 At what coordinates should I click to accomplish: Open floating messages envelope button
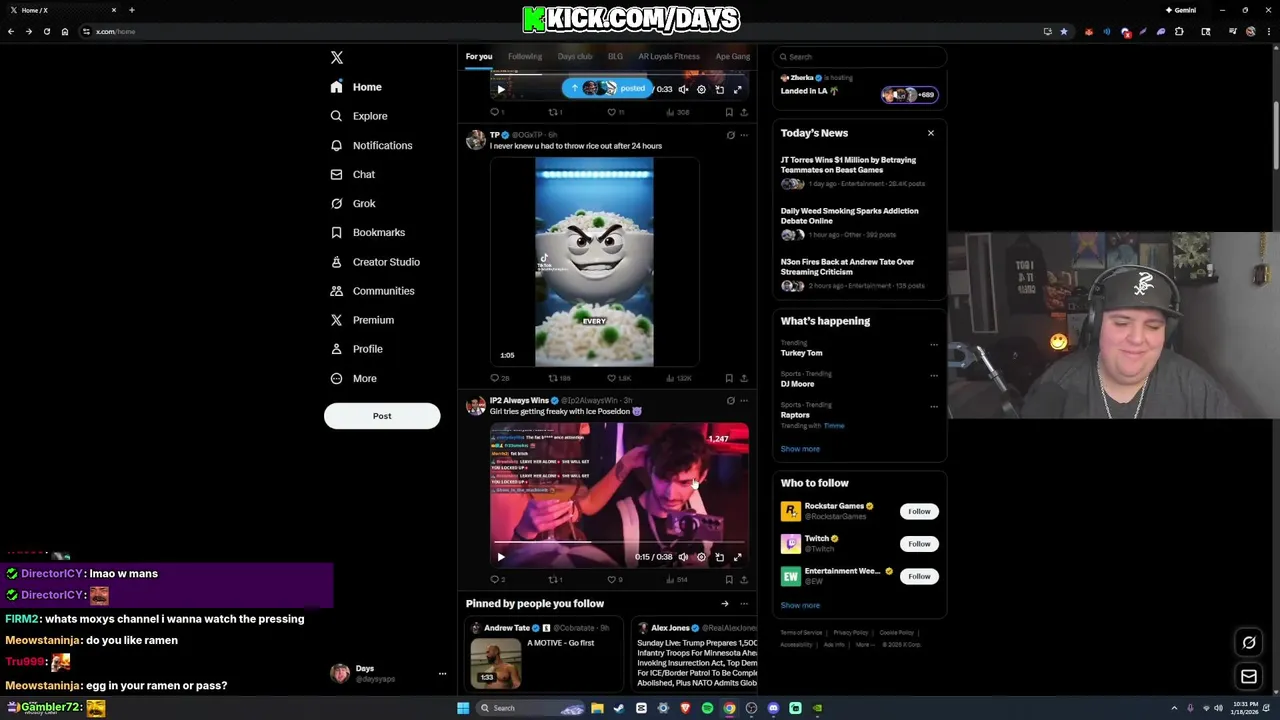click(x=1249, y=677)
